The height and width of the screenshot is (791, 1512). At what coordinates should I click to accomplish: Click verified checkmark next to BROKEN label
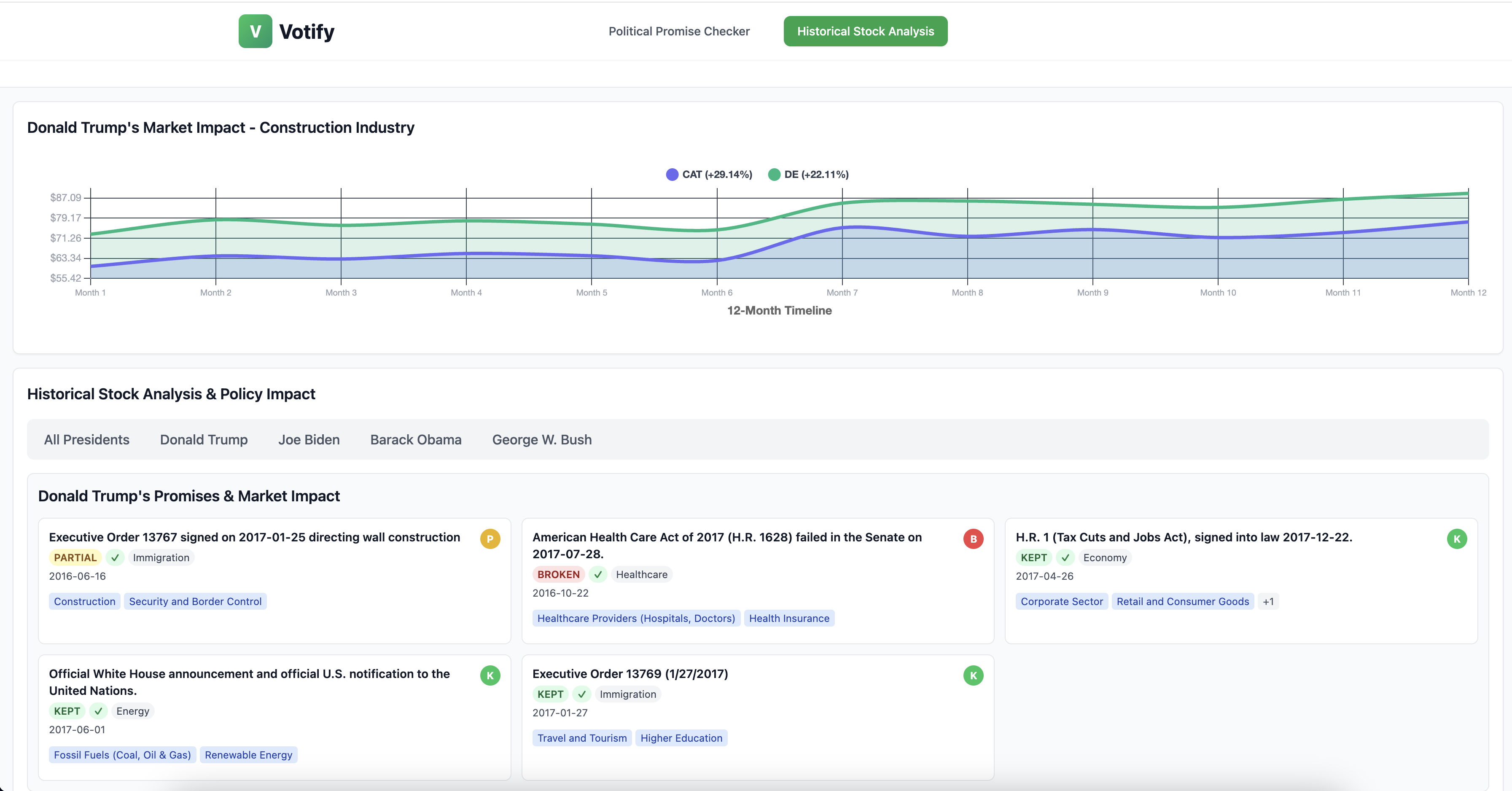pyautogui.click(x=597, y=574)
